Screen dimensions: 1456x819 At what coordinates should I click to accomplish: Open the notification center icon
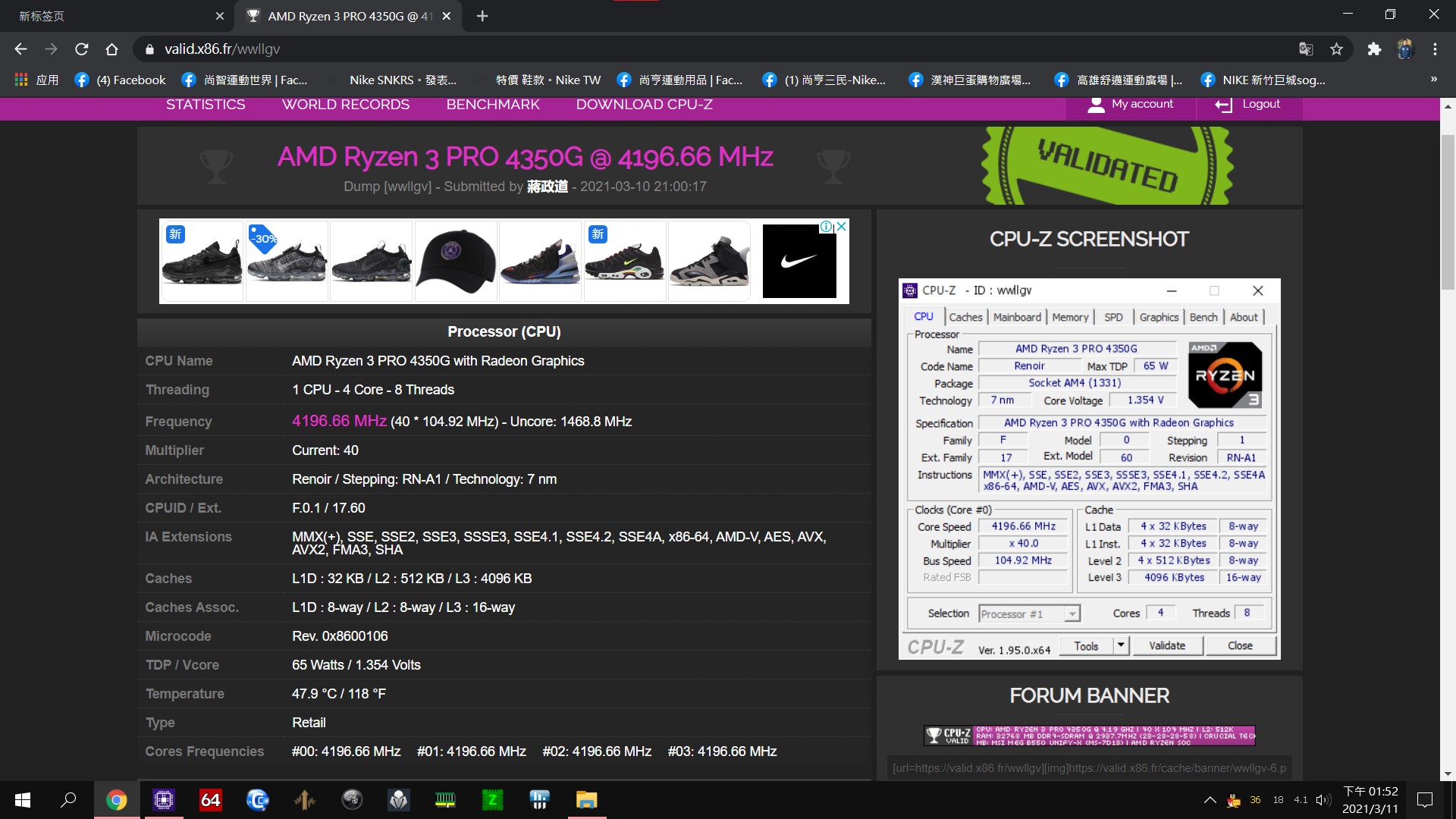(x=1425, y=800)
